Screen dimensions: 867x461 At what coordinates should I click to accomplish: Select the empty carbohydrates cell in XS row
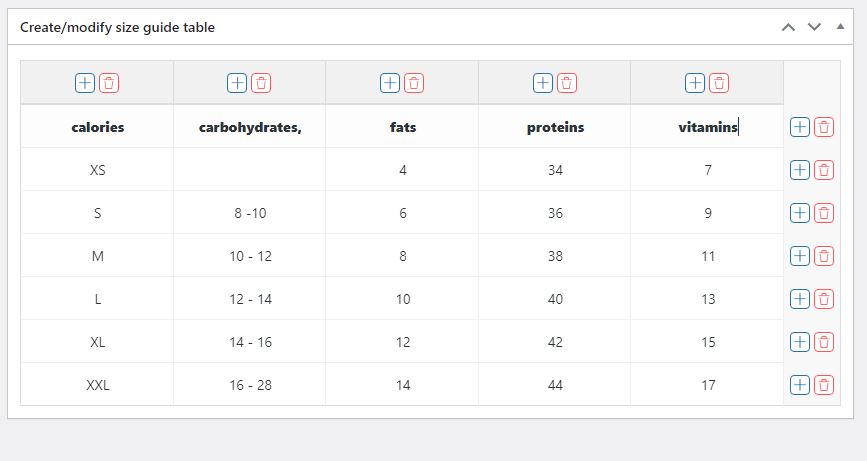click(x=250, y=170)
